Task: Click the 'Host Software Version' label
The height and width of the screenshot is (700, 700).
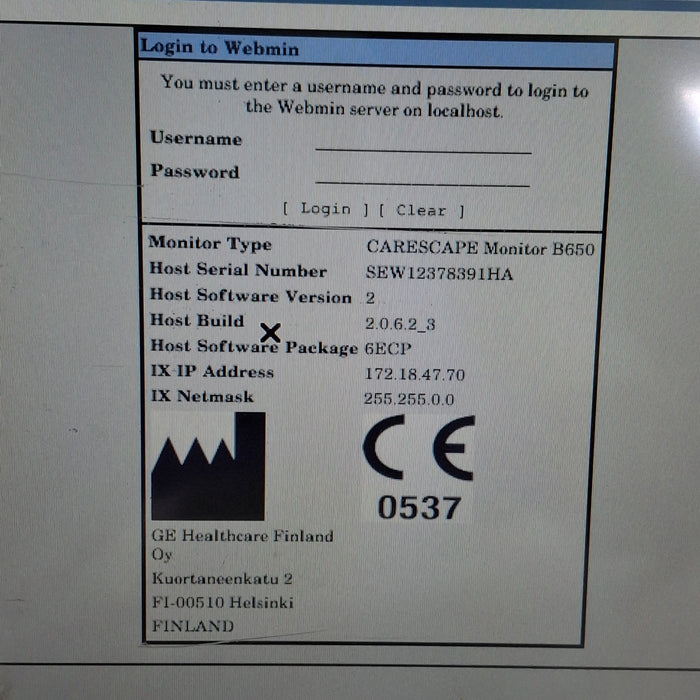Action: (251, 296)
